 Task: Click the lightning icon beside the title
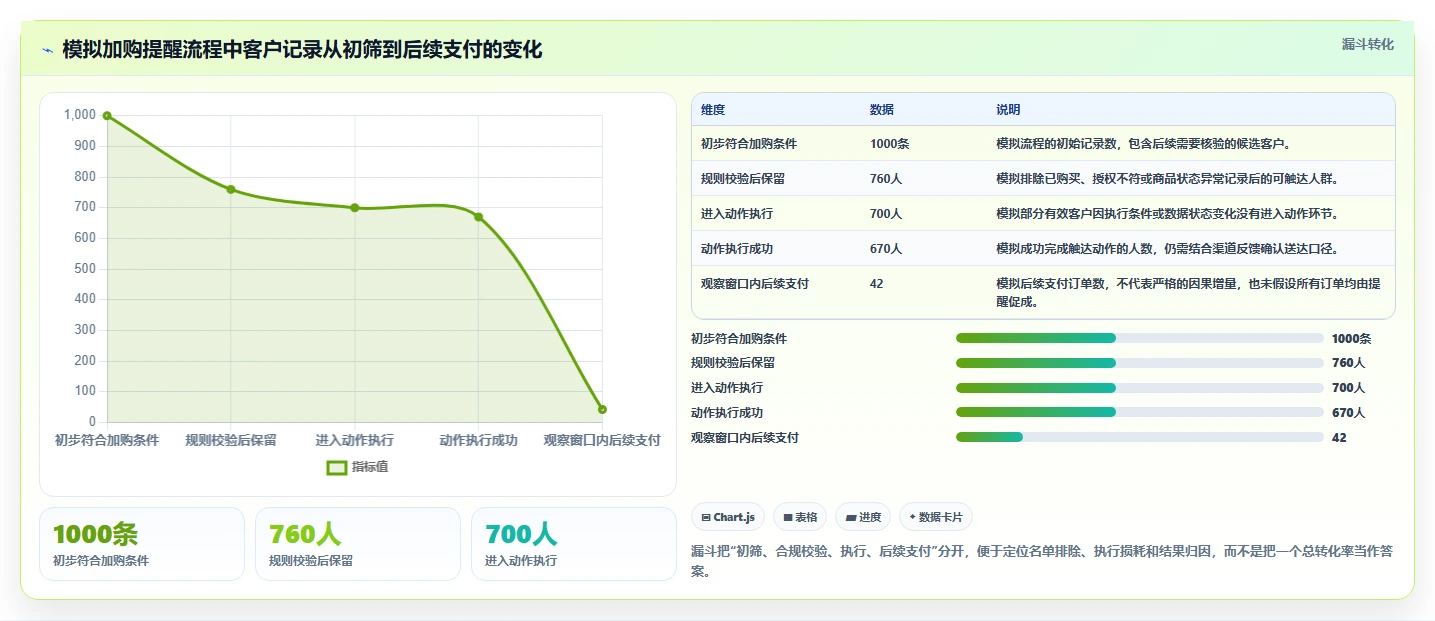[48, 50]
